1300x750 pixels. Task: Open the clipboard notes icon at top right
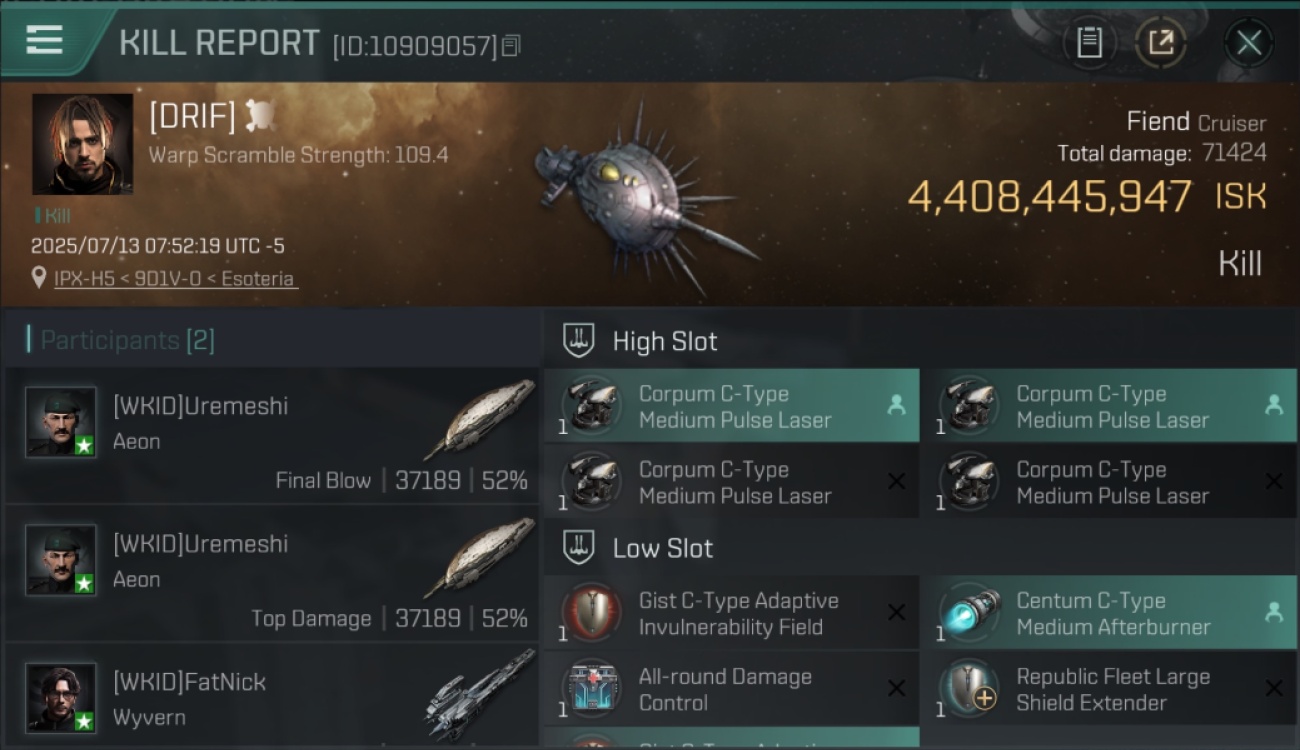(x=1089, y=43)
